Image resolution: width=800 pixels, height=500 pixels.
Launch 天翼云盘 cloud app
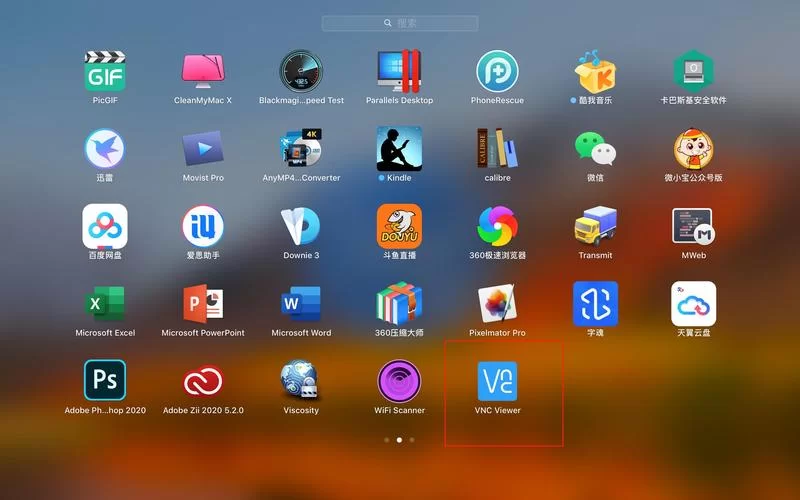693,304
